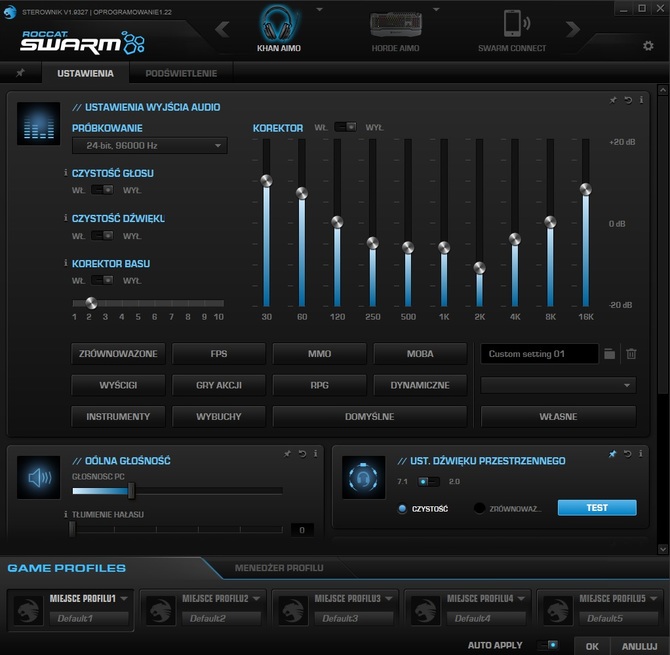
Task: Expand the Miejsce Profilu2 dropdown arrow
Action: pyautogui.click(x=256, y=599)
